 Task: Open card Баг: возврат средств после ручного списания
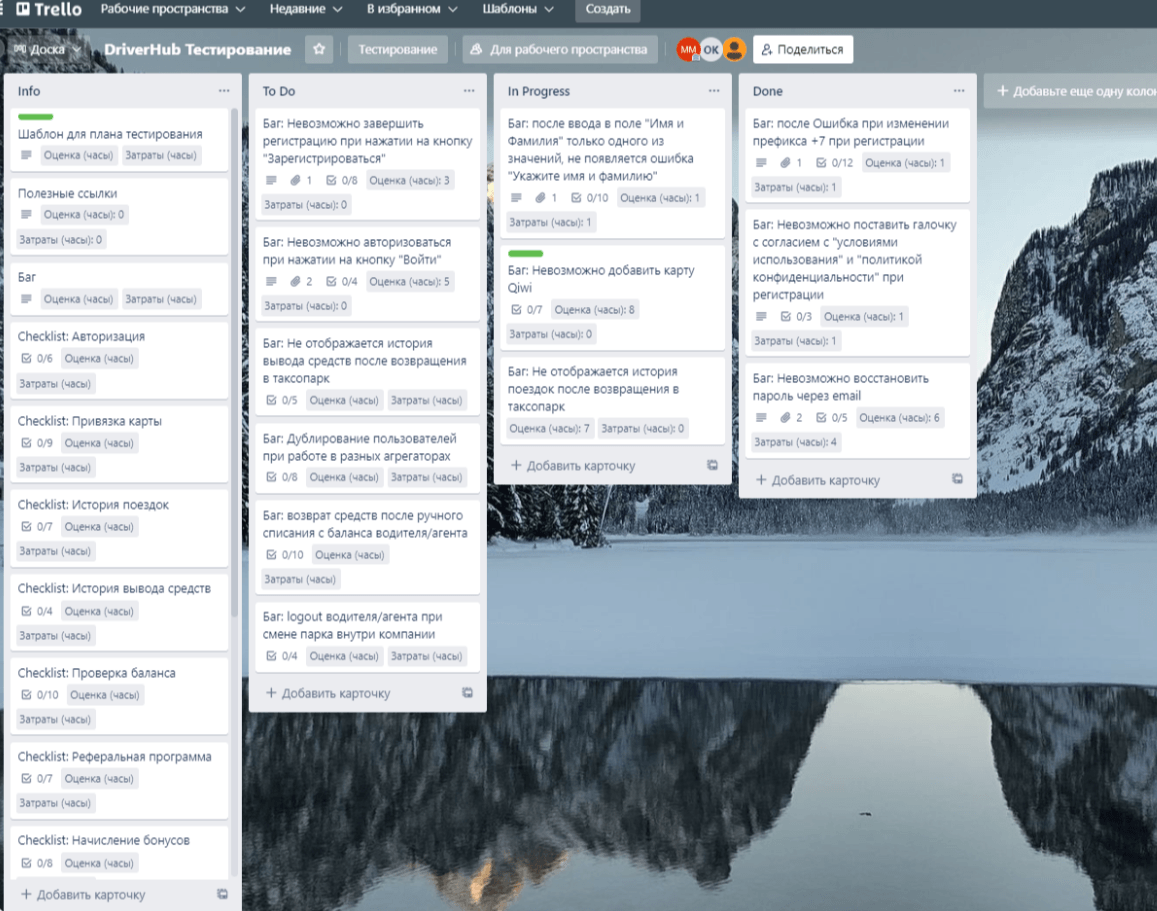click(367, 547)
